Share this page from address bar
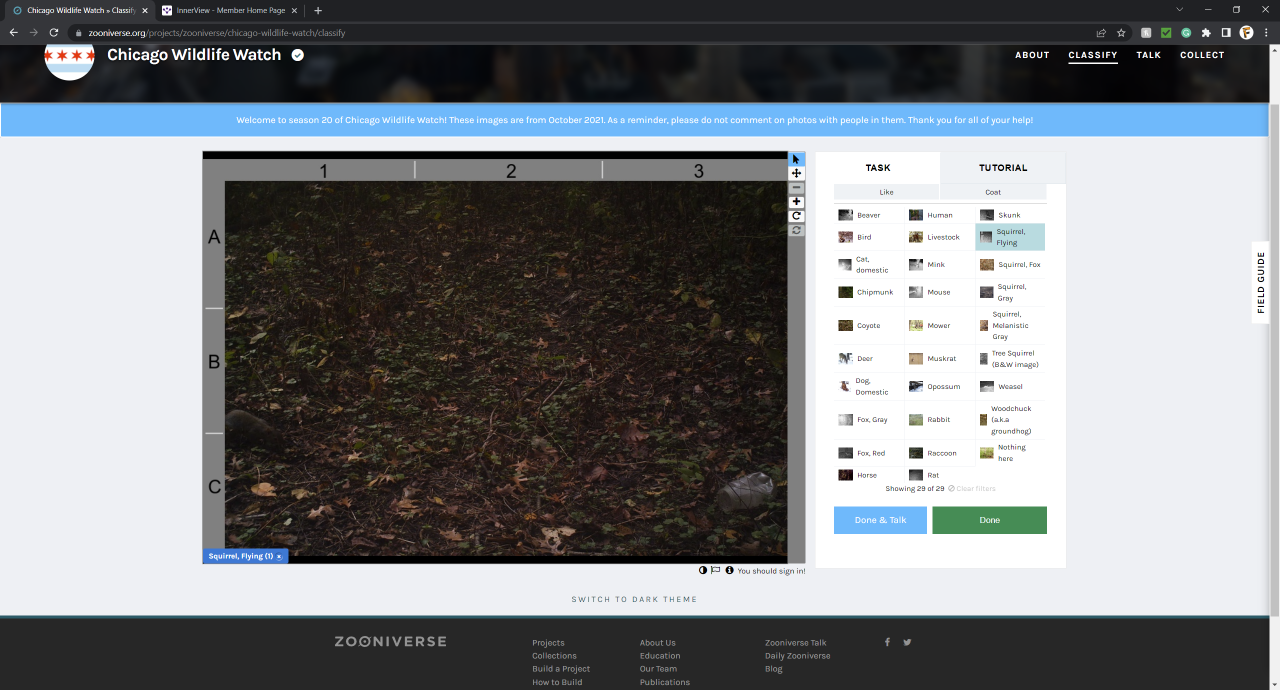The height and width of the screenshot is (690, 1280). pyautogui.click(x=1101, y=32)
